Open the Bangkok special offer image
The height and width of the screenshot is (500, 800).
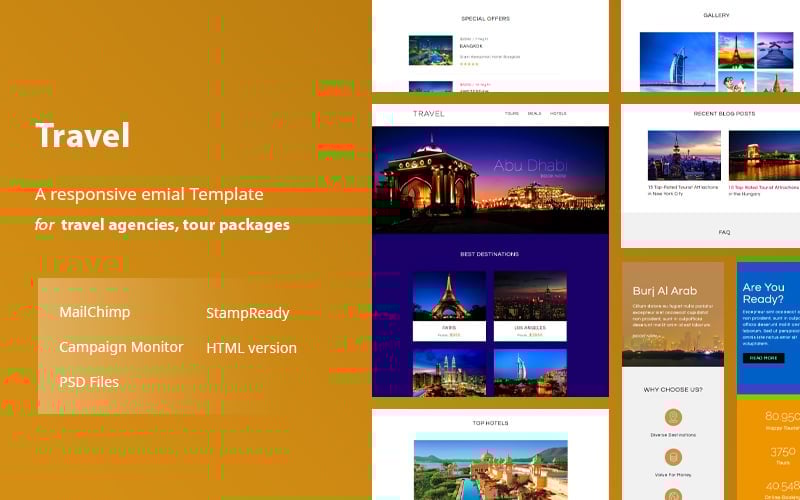431,50
